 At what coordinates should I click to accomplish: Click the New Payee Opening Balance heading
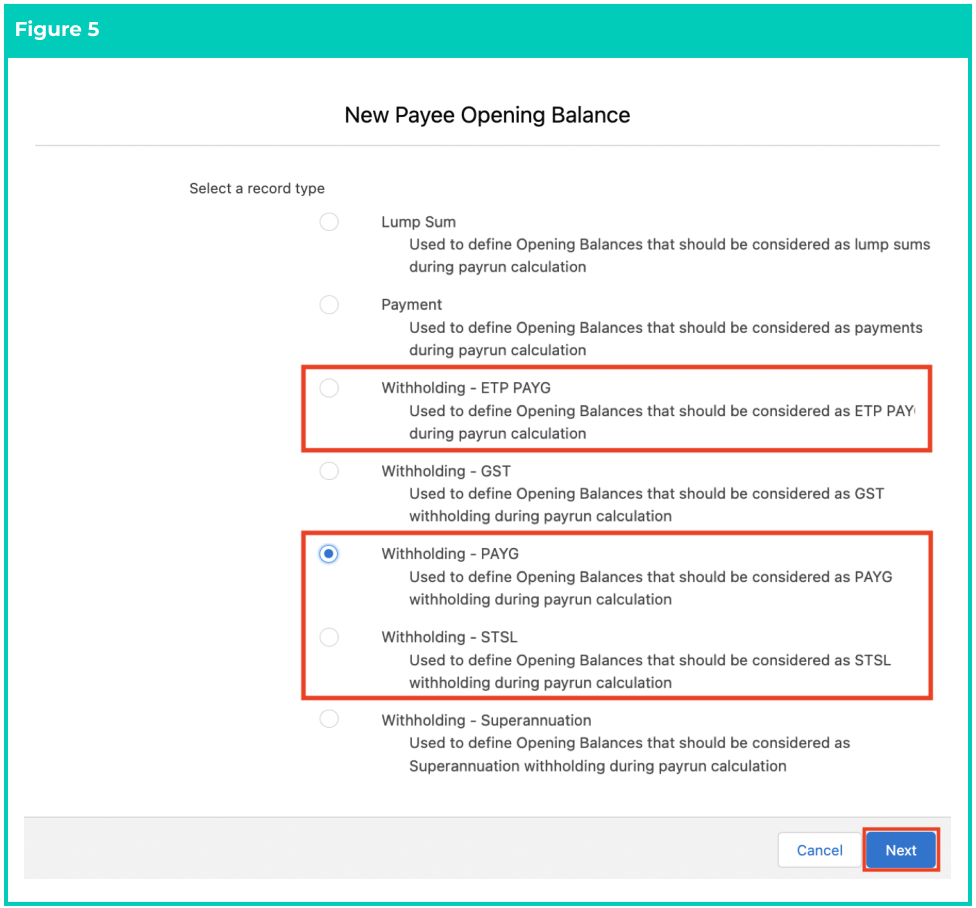pyautogui.click(x=487, y=115)
